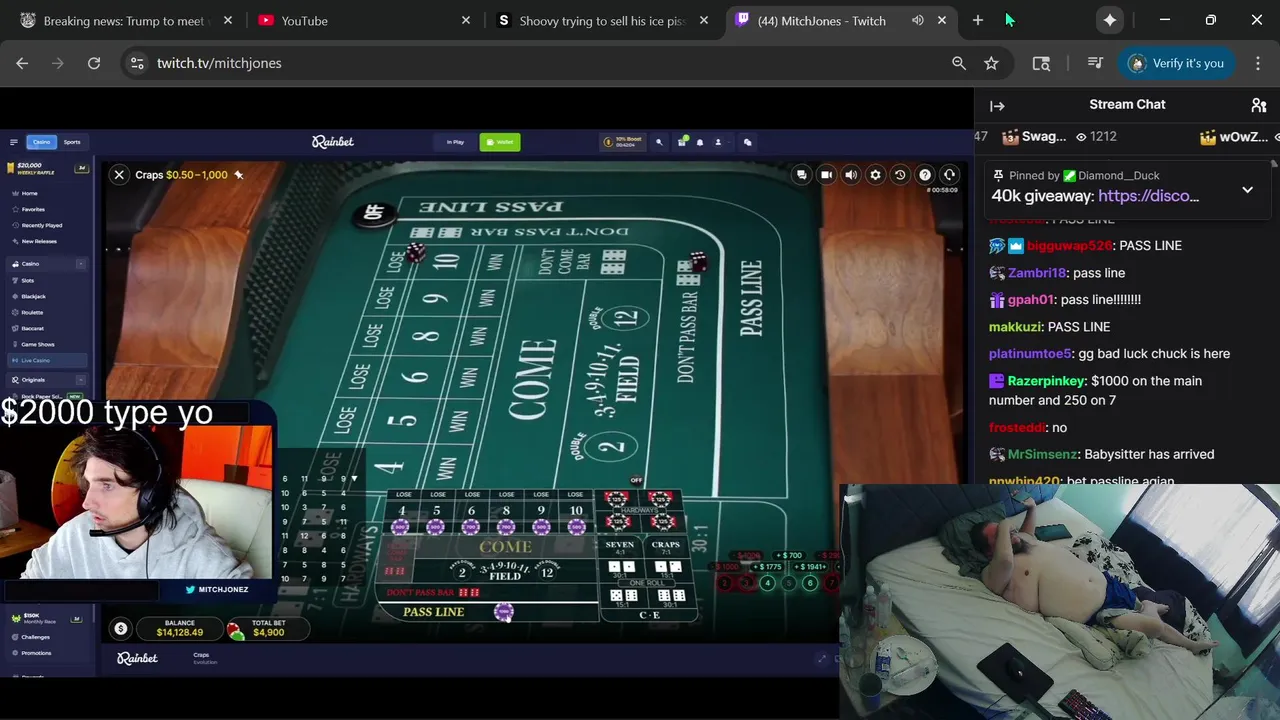1280x720 pixels.
Task: Bookmark this page with star icon
Action: tap(991, 63)
